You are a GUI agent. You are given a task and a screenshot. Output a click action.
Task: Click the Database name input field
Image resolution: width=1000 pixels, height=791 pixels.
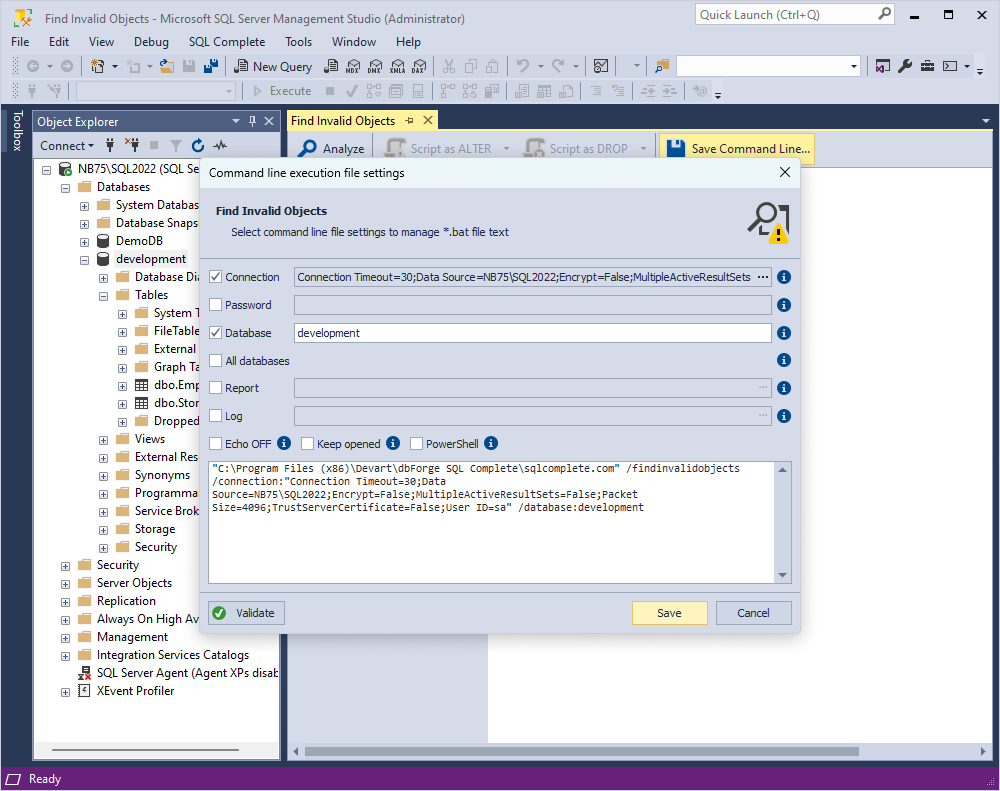click(533, 333)
